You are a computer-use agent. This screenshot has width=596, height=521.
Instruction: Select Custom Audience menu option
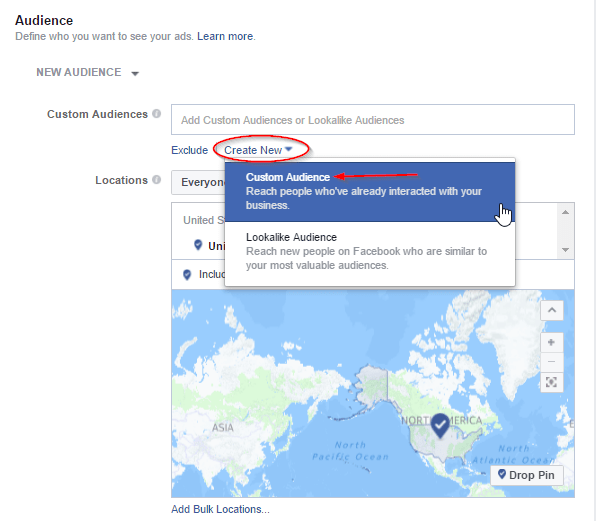pyautogui.click(x=370, y=192)
